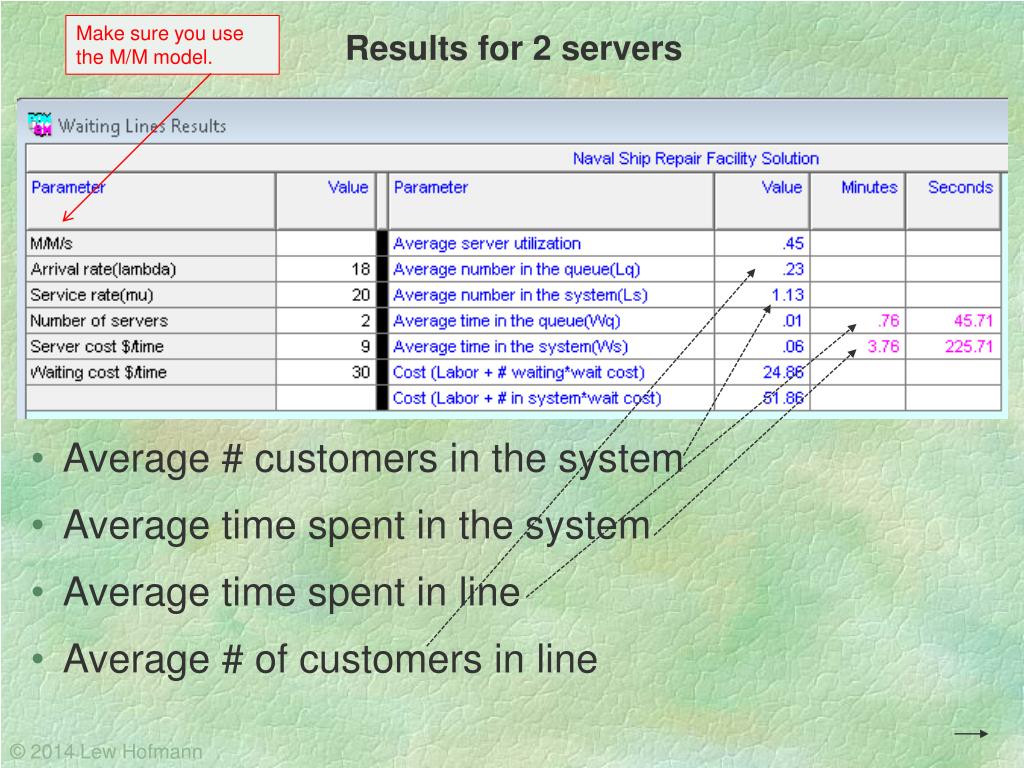Select Wq value .01
1024x768 pixels.
(793, 321)
